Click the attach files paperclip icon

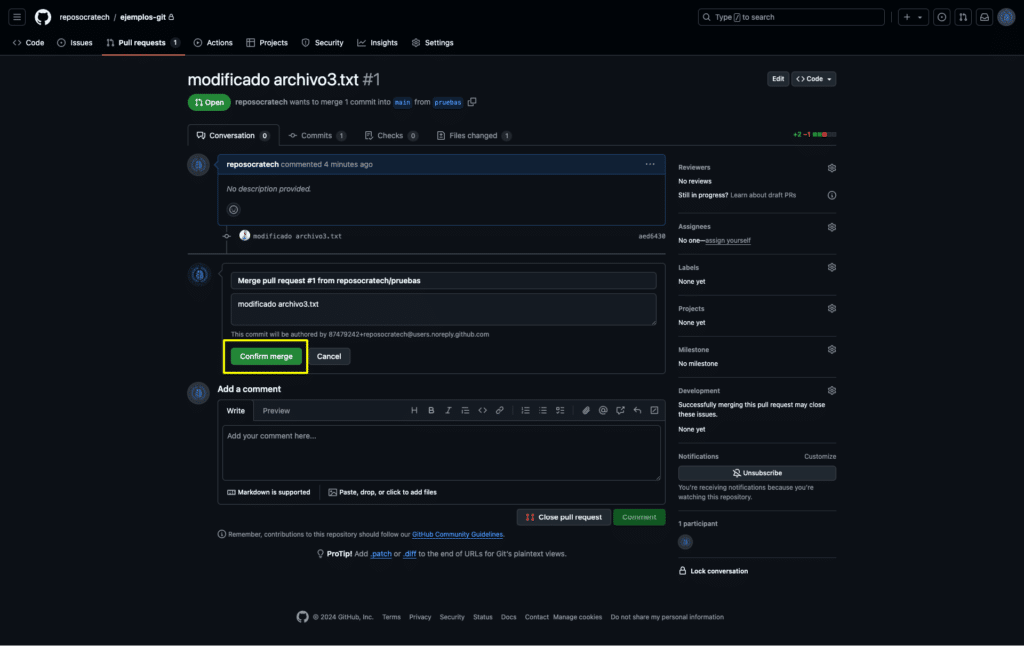point(586,410)
